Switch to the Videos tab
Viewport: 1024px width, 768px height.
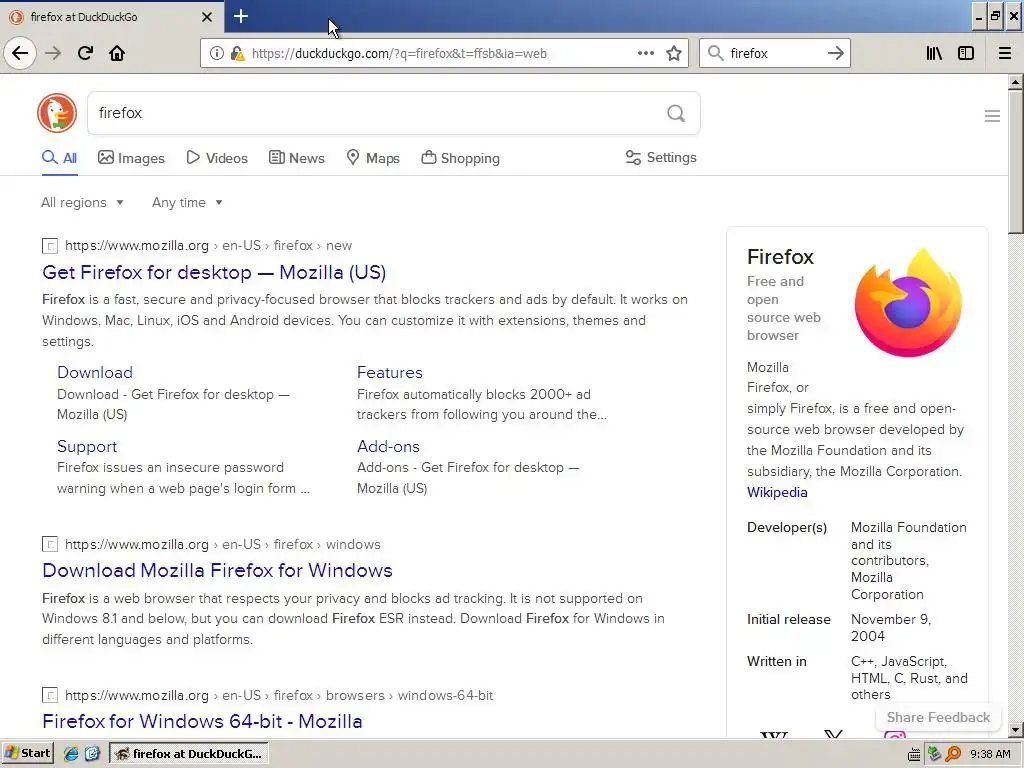(217, 158)
